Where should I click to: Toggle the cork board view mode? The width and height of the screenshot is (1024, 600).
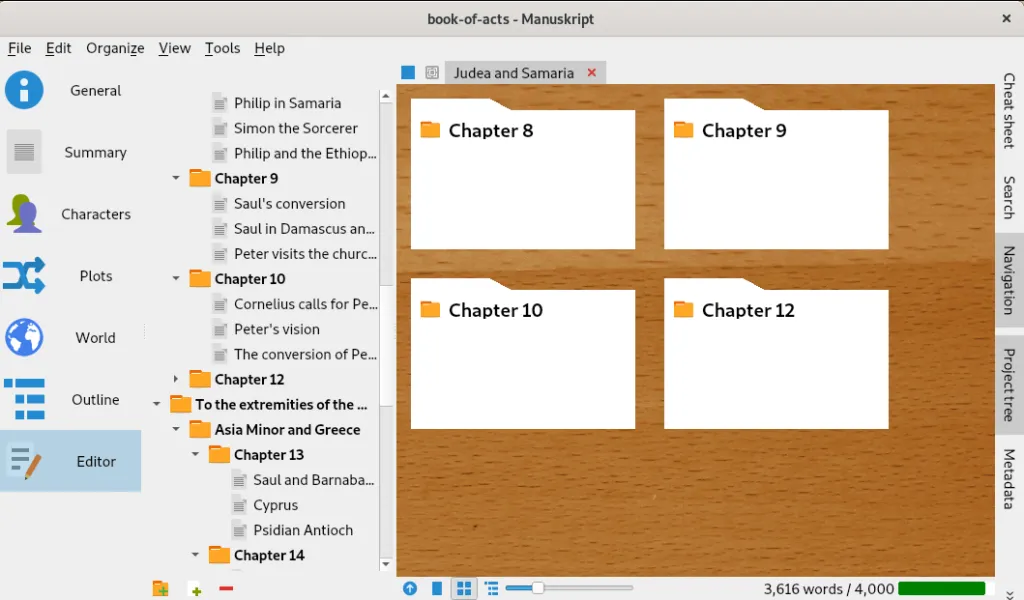click(464, 589)
